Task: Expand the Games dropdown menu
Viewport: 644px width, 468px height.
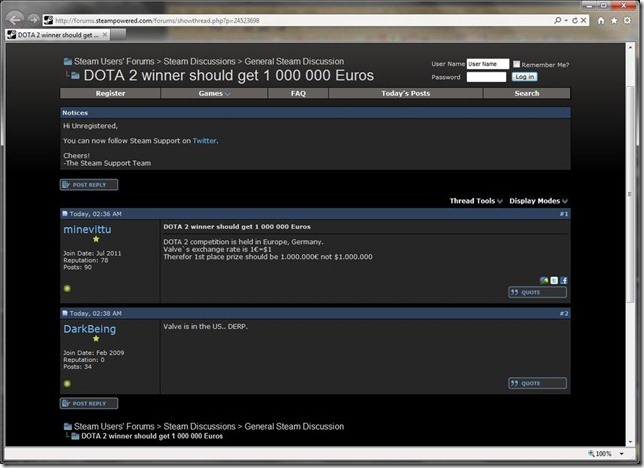Action: pos(214,93)
